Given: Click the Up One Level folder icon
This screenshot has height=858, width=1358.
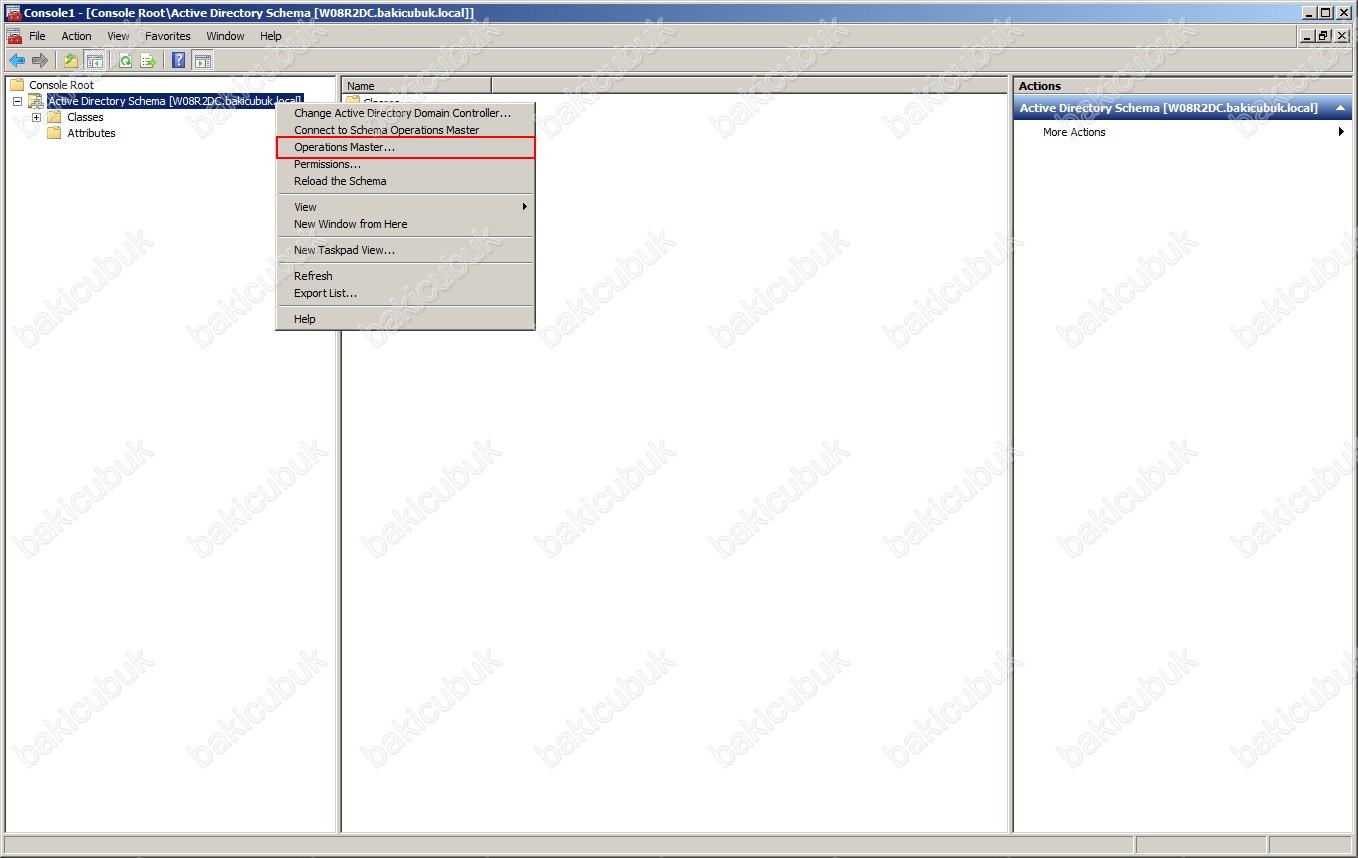Looking at the screenshot, I should coord(71,60).
